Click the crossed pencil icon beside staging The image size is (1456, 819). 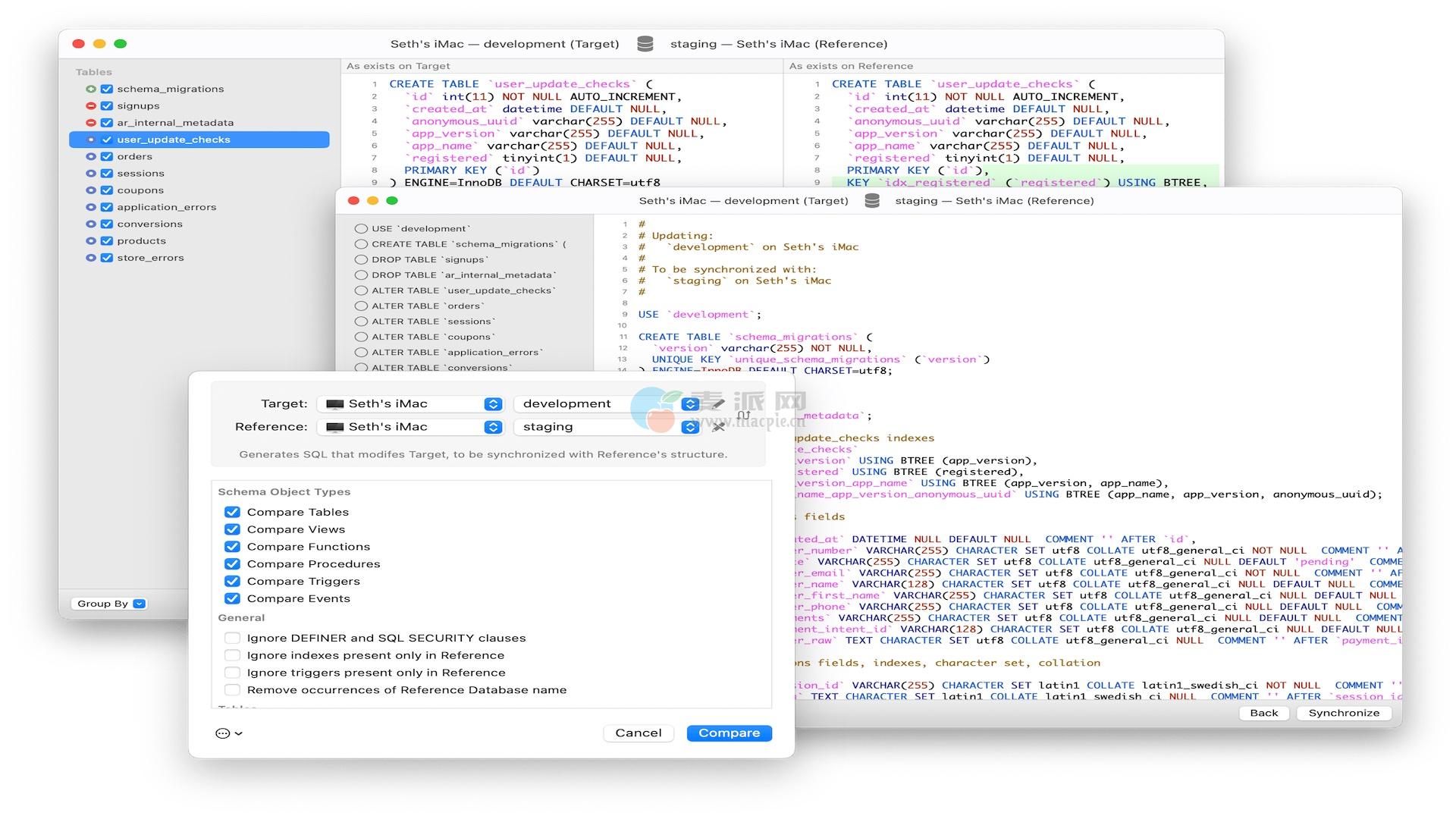[718, 427]
